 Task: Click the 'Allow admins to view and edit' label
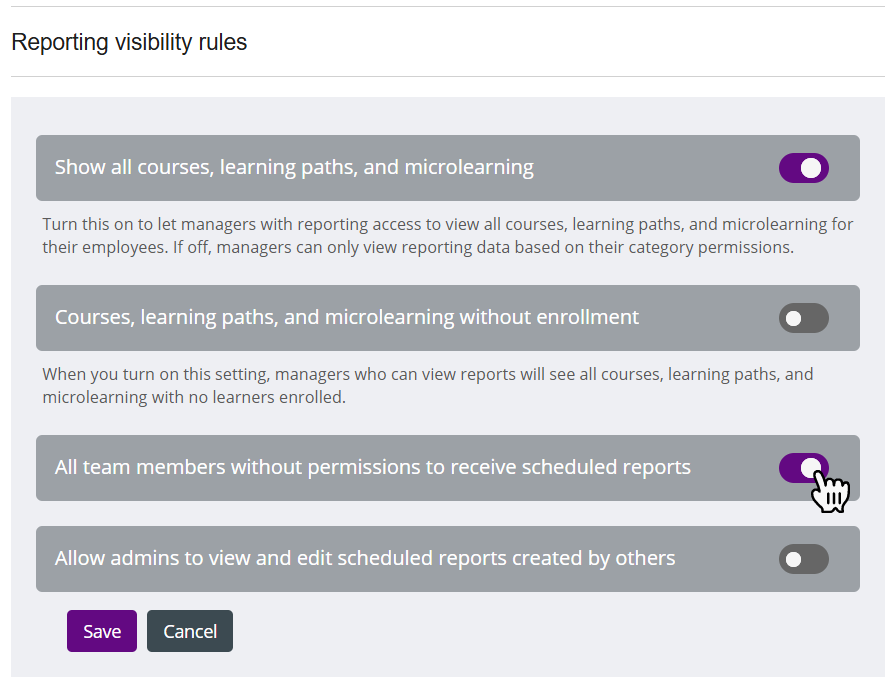[x=365, y=558]
